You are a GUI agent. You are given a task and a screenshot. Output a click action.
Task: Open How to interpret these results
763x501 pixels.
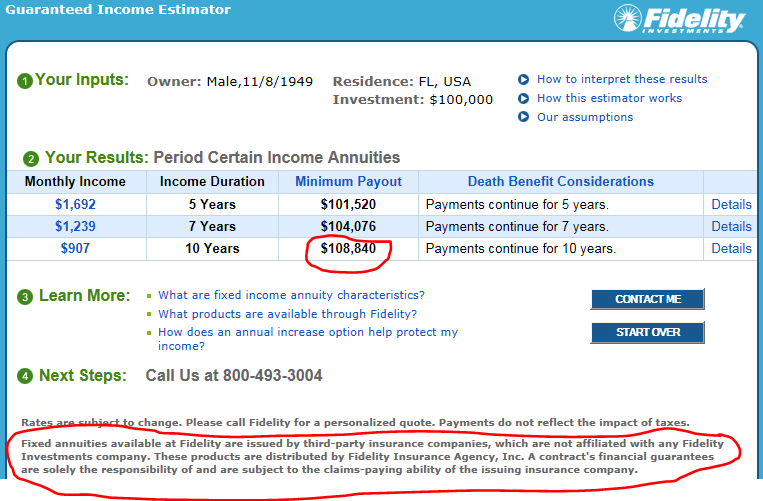(x=622, y=79)
